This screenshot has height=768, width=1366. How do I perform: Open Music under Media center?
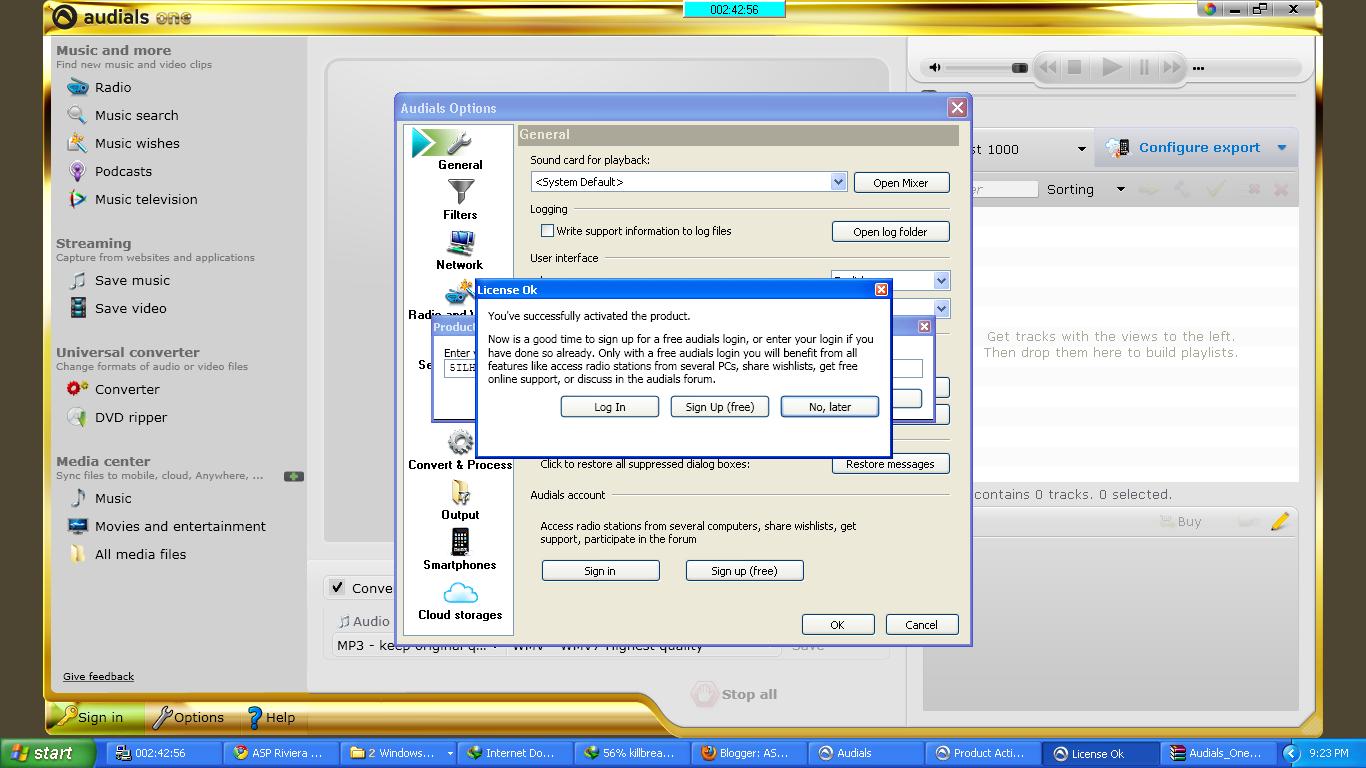[99, 498]
